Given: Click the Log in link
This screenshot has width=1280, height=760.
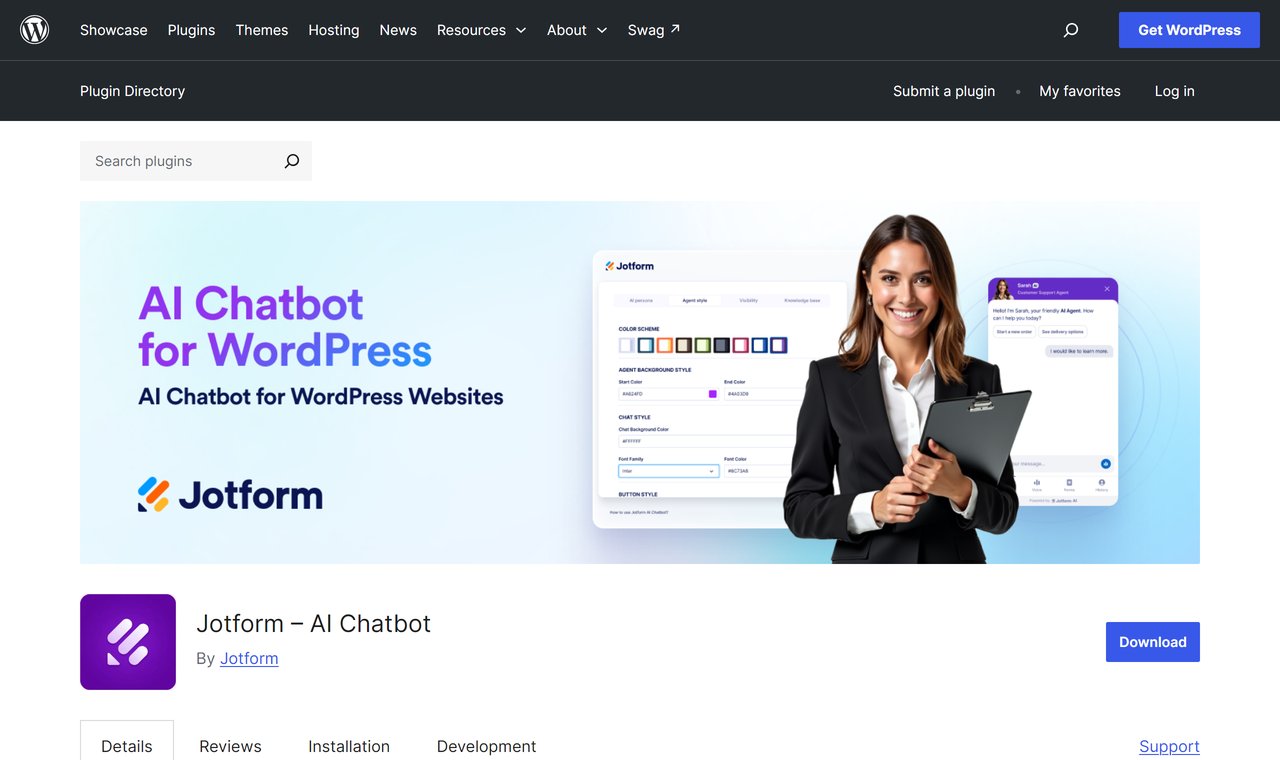Looking at the screenshot, I should 1175,91.
